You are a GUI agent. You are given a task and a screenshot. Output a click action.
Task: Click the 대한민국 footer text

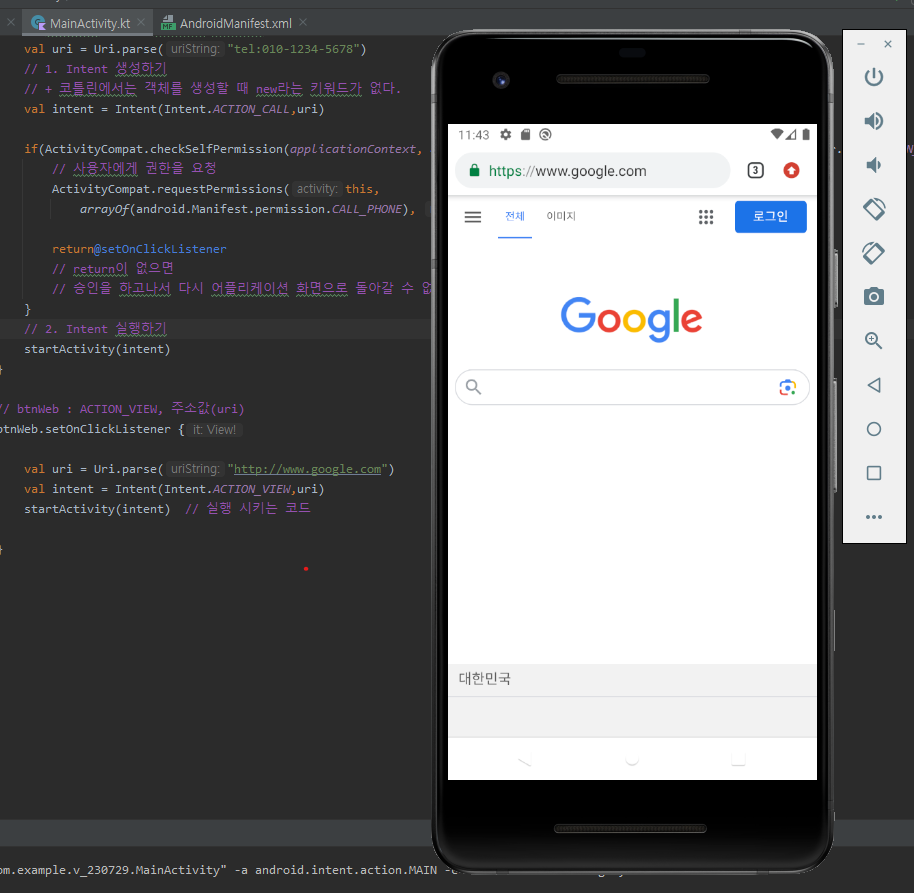(484, 678)
